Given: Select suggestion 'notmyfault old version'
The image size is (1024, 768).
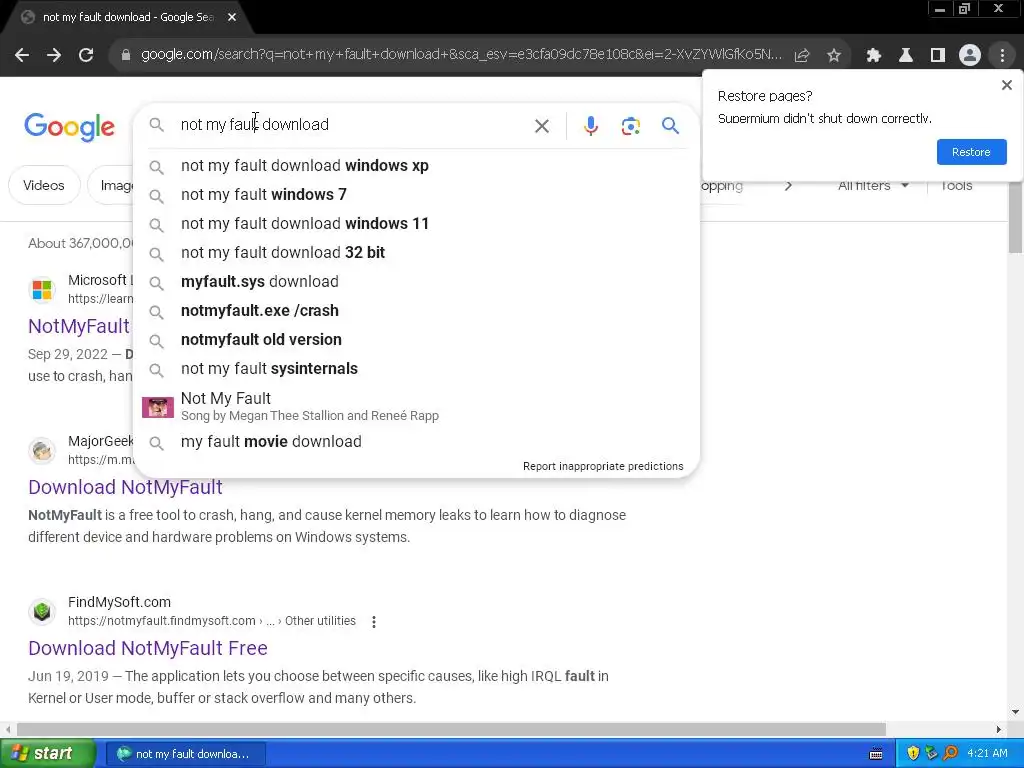Looking at the screenshot, I should pos(416,340).
